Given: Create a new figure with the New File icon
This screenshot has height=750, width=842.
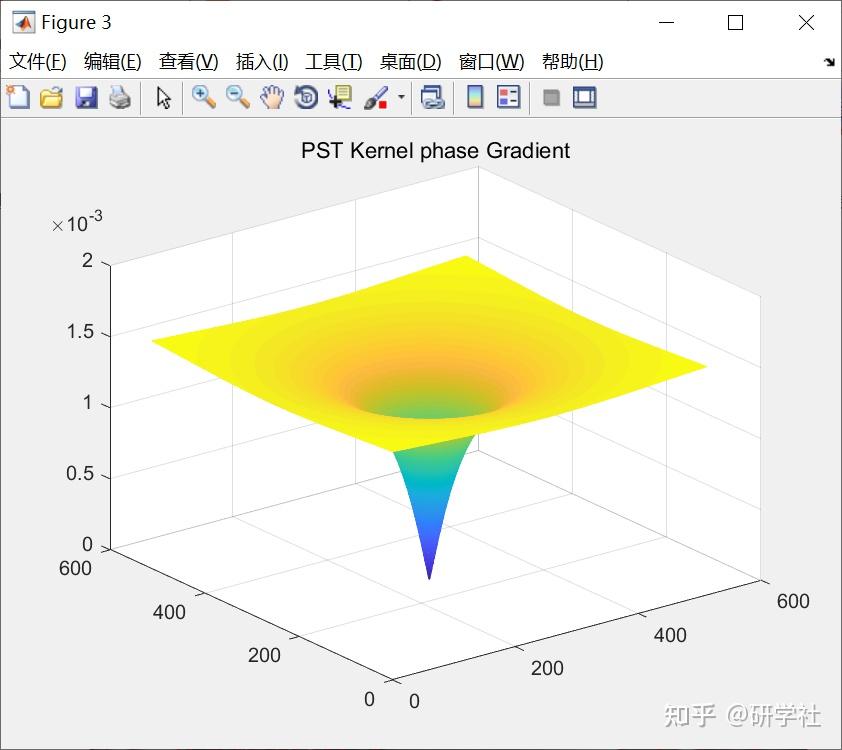Looking at the screenshot, I should pos(18,97).
